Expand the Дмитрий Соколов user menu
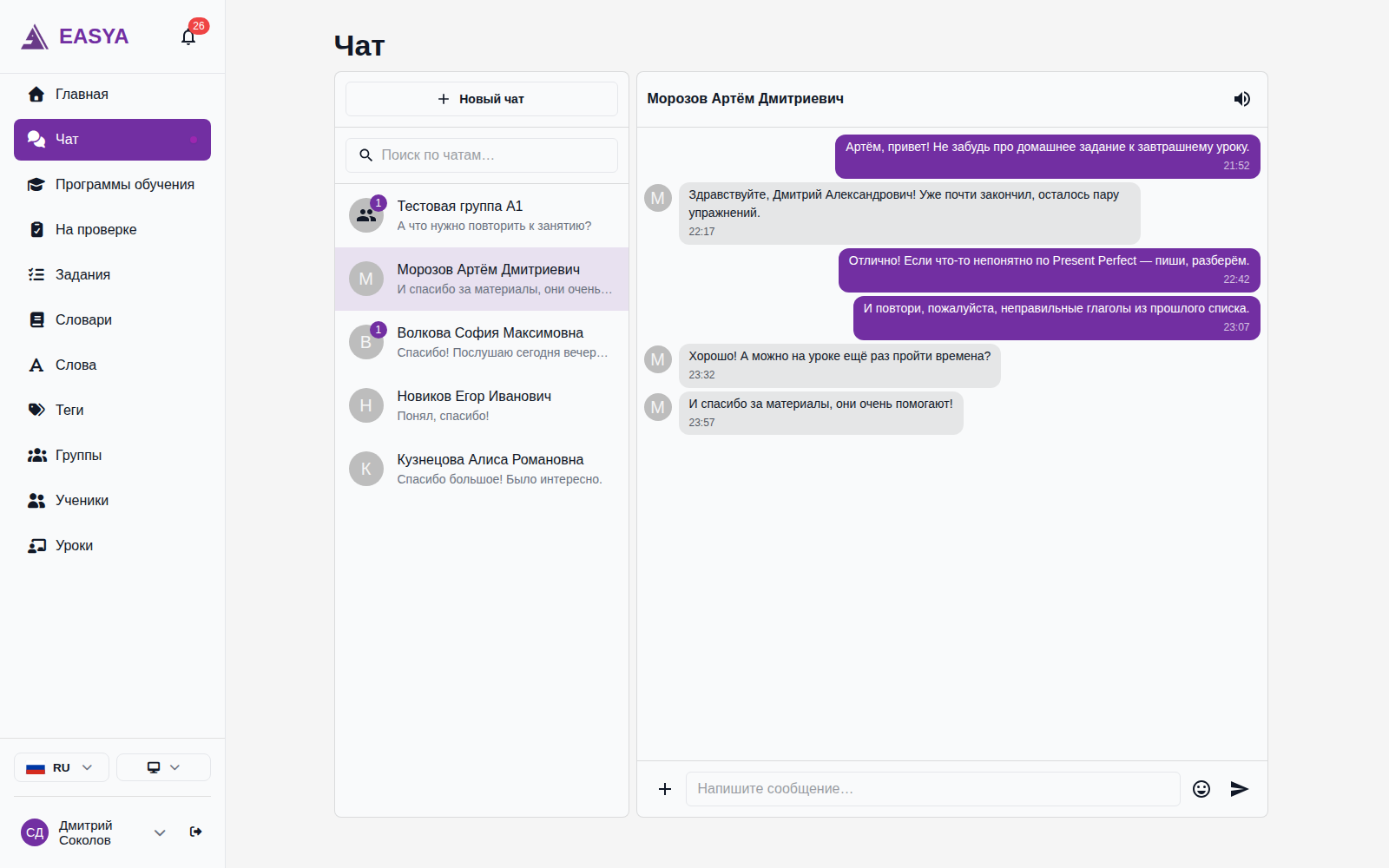The image size is (1389, 868). click(x=160, y=832)
